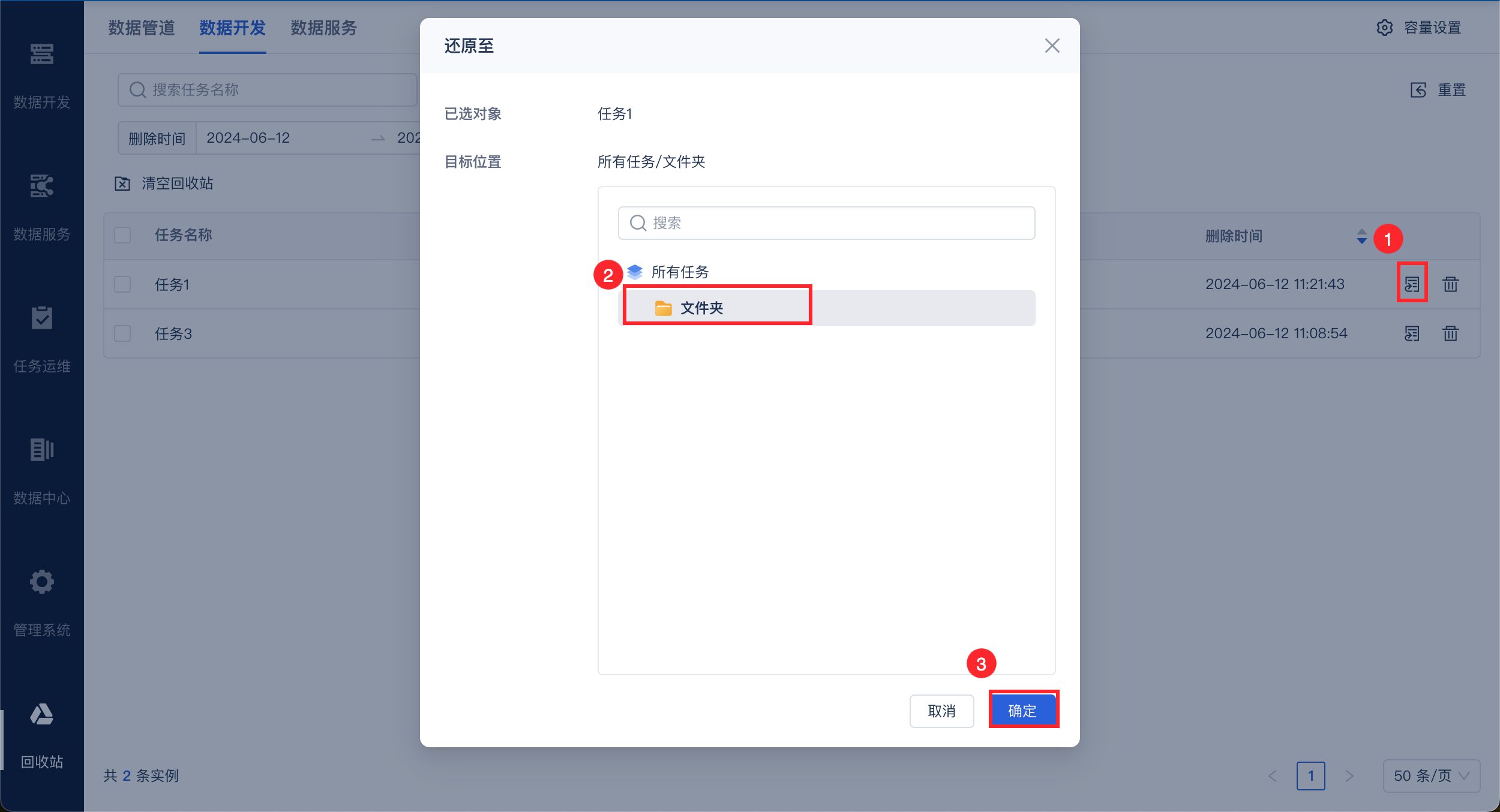Open the 50 条/页 page size dropdown

(1431, 775)
